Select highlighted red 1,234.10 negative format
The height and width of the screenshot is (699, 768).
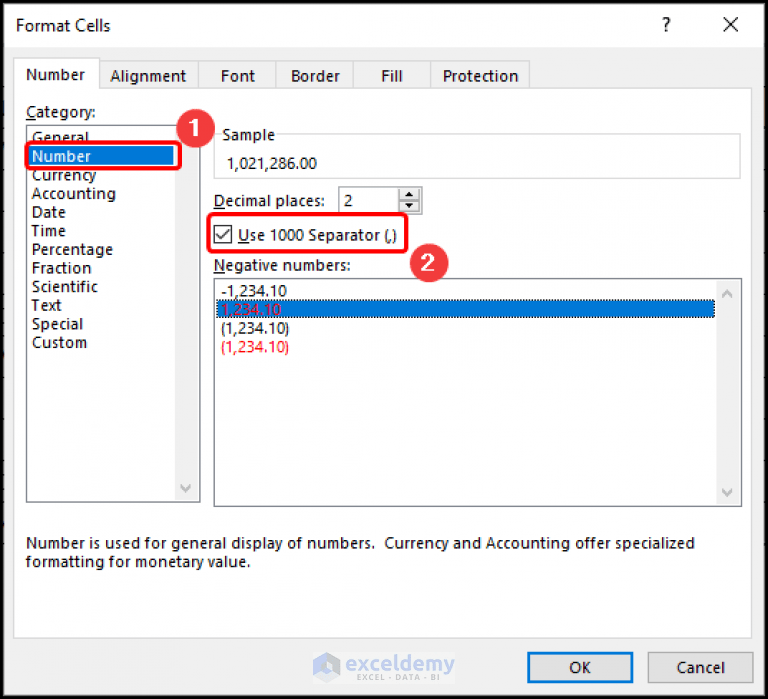[x=465, y=309]
